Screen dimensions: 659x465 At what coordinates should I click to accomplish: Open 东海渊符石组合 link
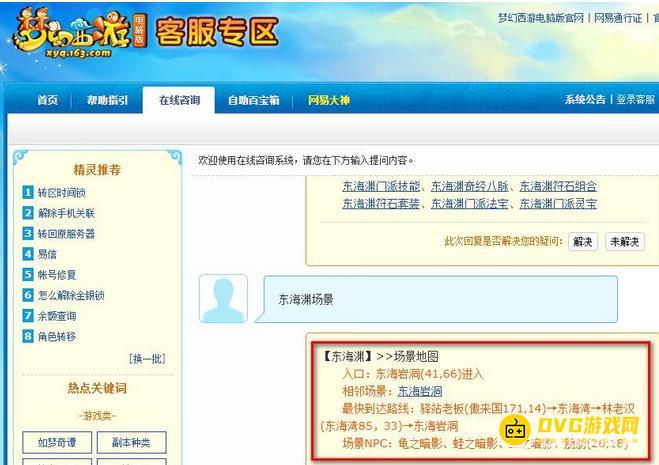[x=558, y=186]
